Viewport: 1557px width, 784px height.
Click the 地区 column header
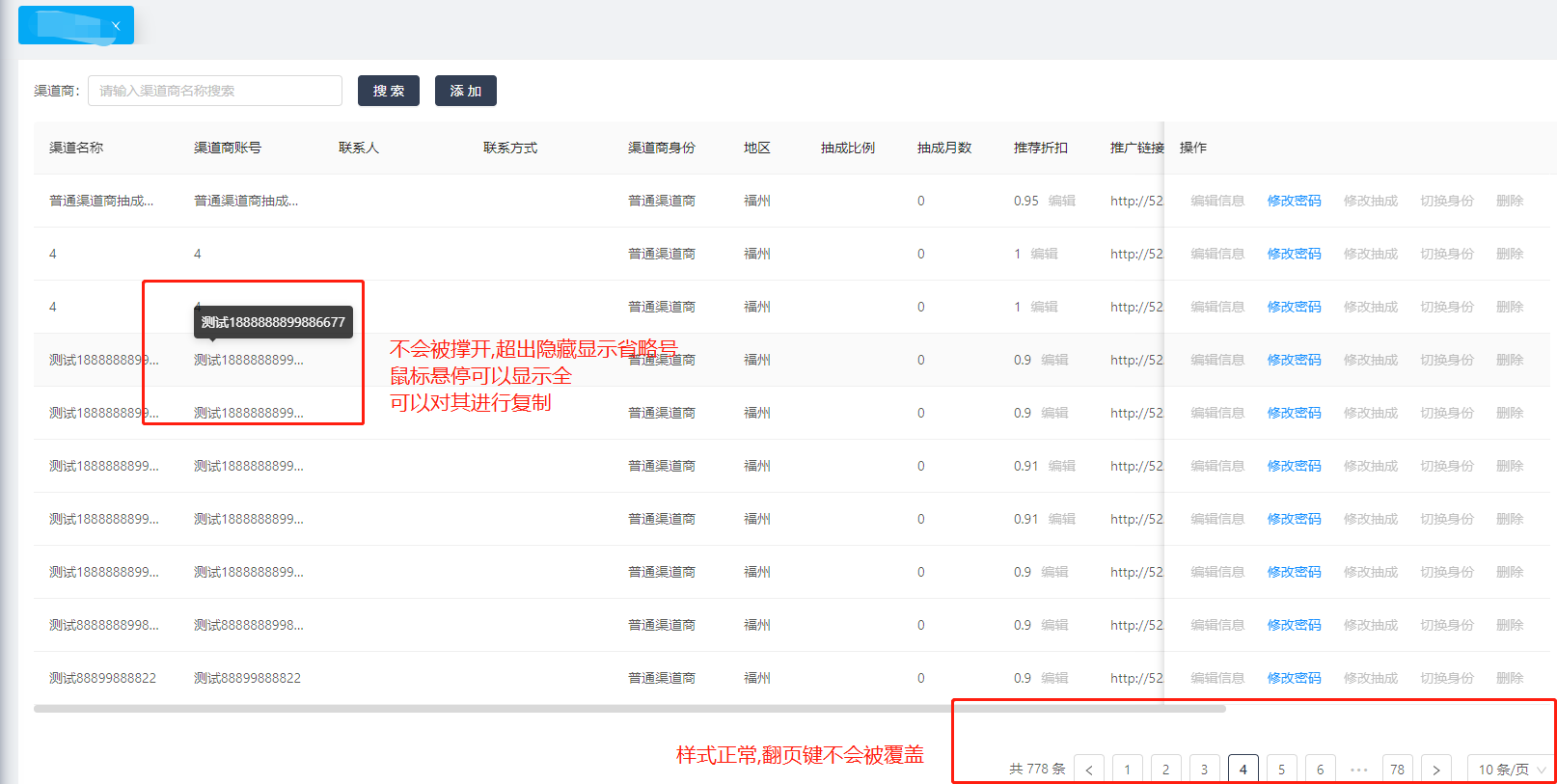coord(757,148)
